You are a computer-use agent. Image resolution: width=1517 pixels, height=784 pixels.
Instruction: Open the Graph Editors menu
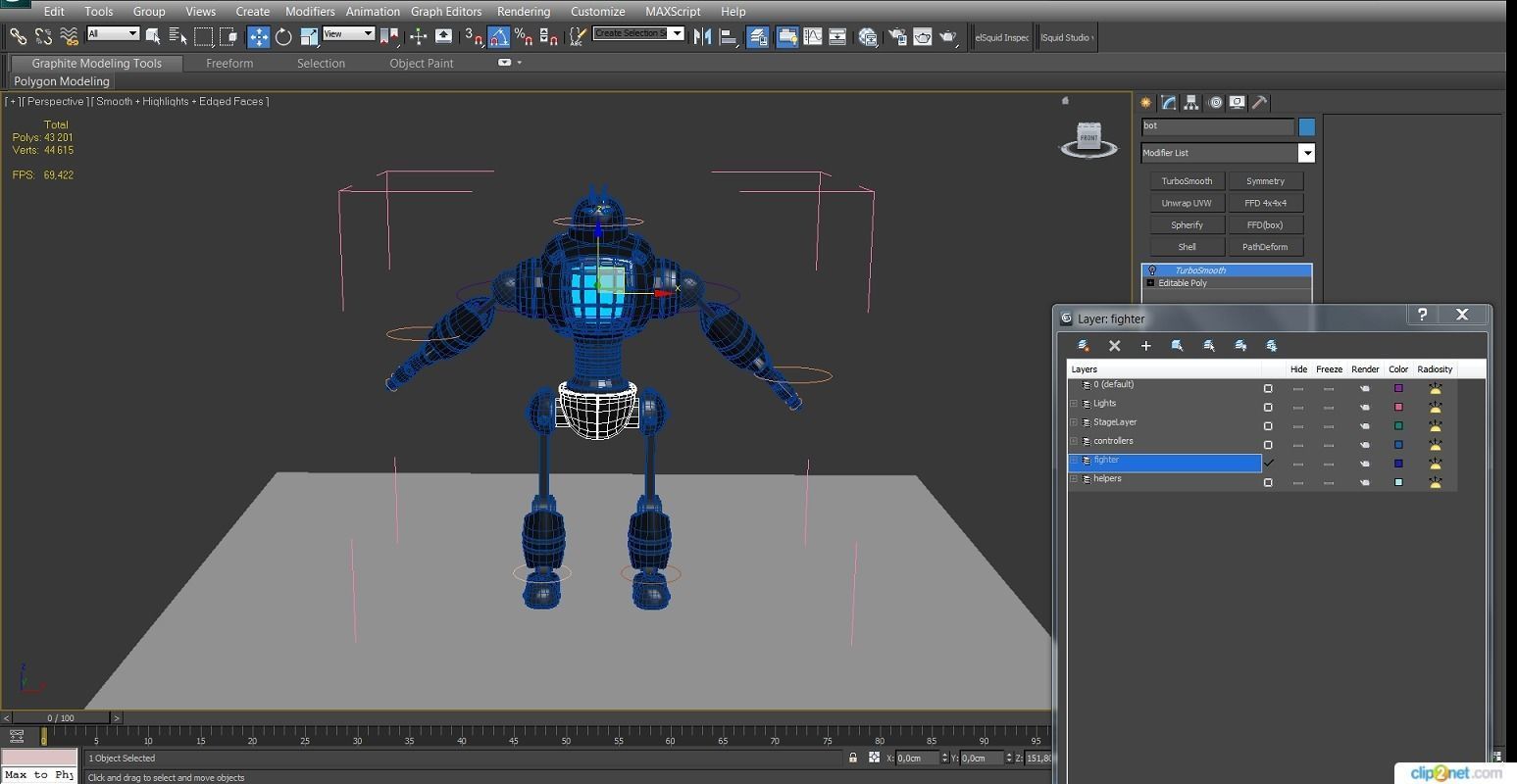(446, 12)
